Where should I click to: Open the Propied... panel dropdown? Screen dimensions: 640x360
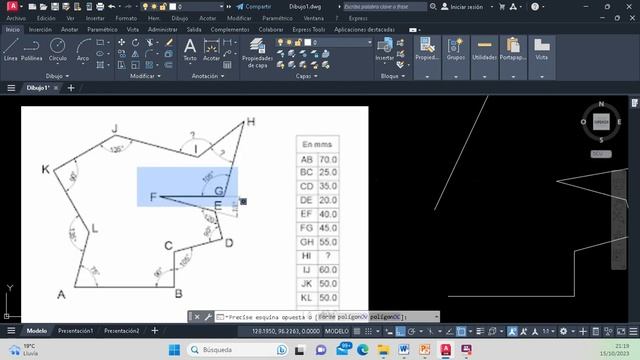[x=427, y=76]
